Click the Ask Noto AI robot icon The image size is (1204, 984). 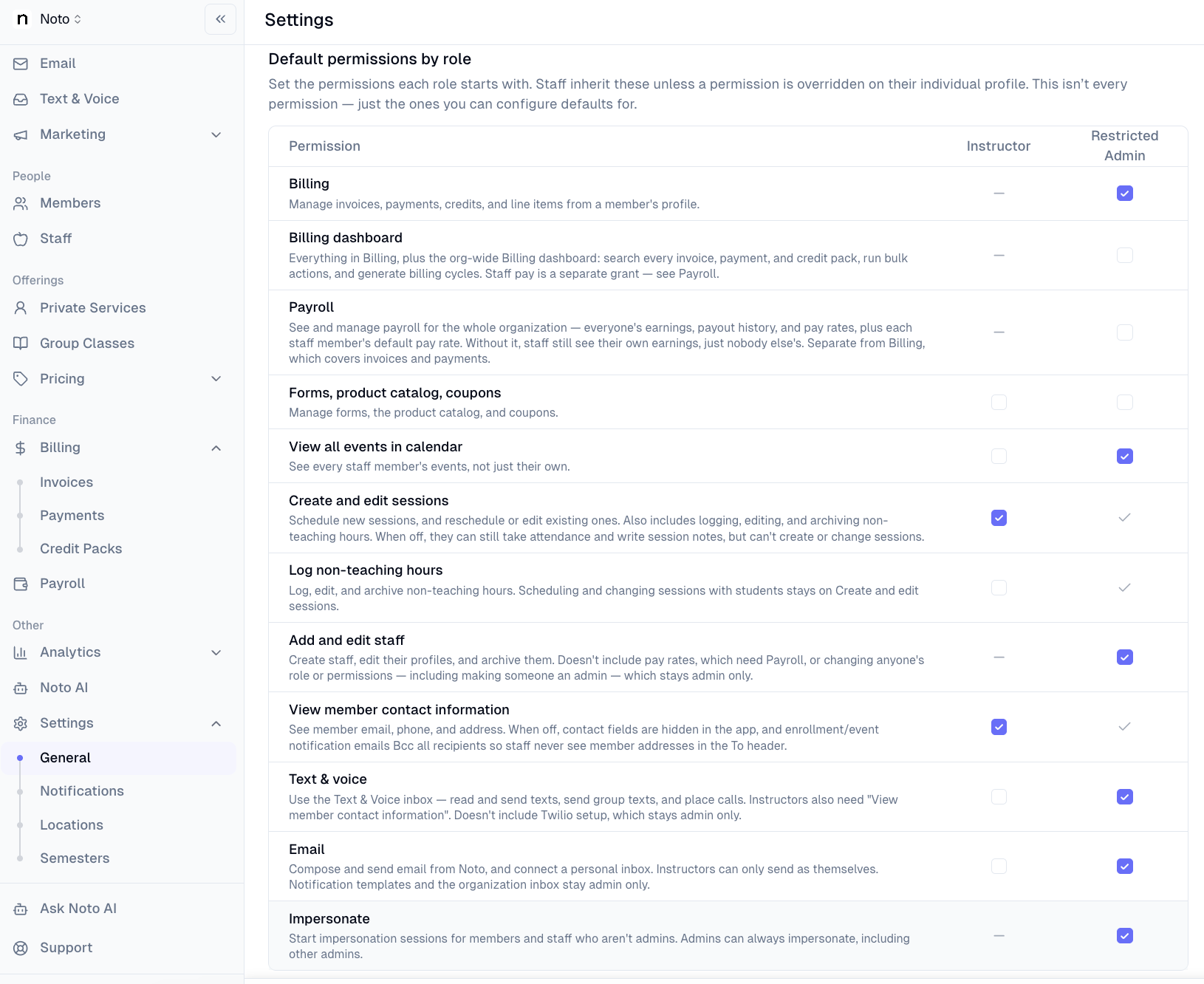coord(21,909)
